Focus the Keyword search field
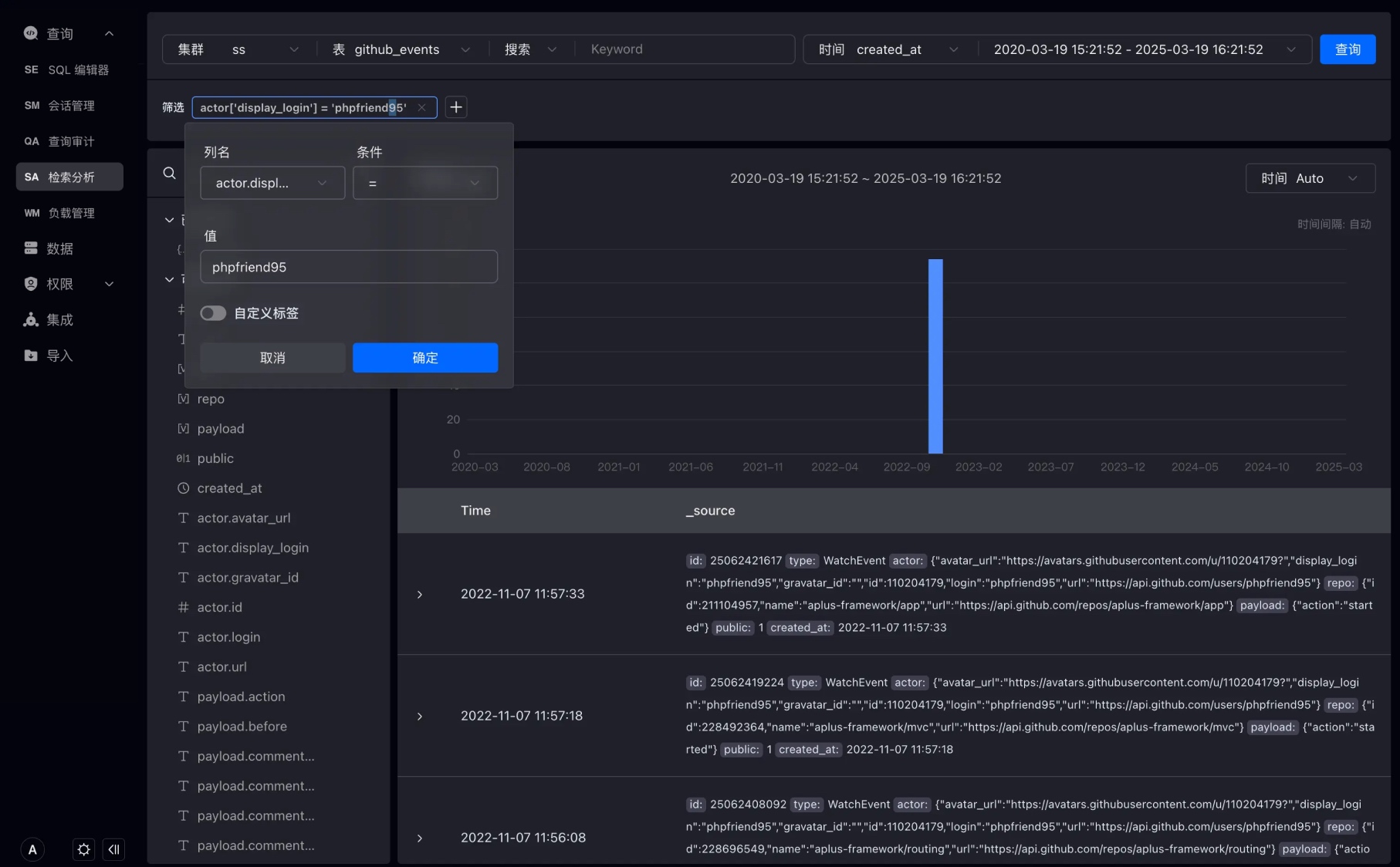The image size is (1400, 867). point(685,49)
